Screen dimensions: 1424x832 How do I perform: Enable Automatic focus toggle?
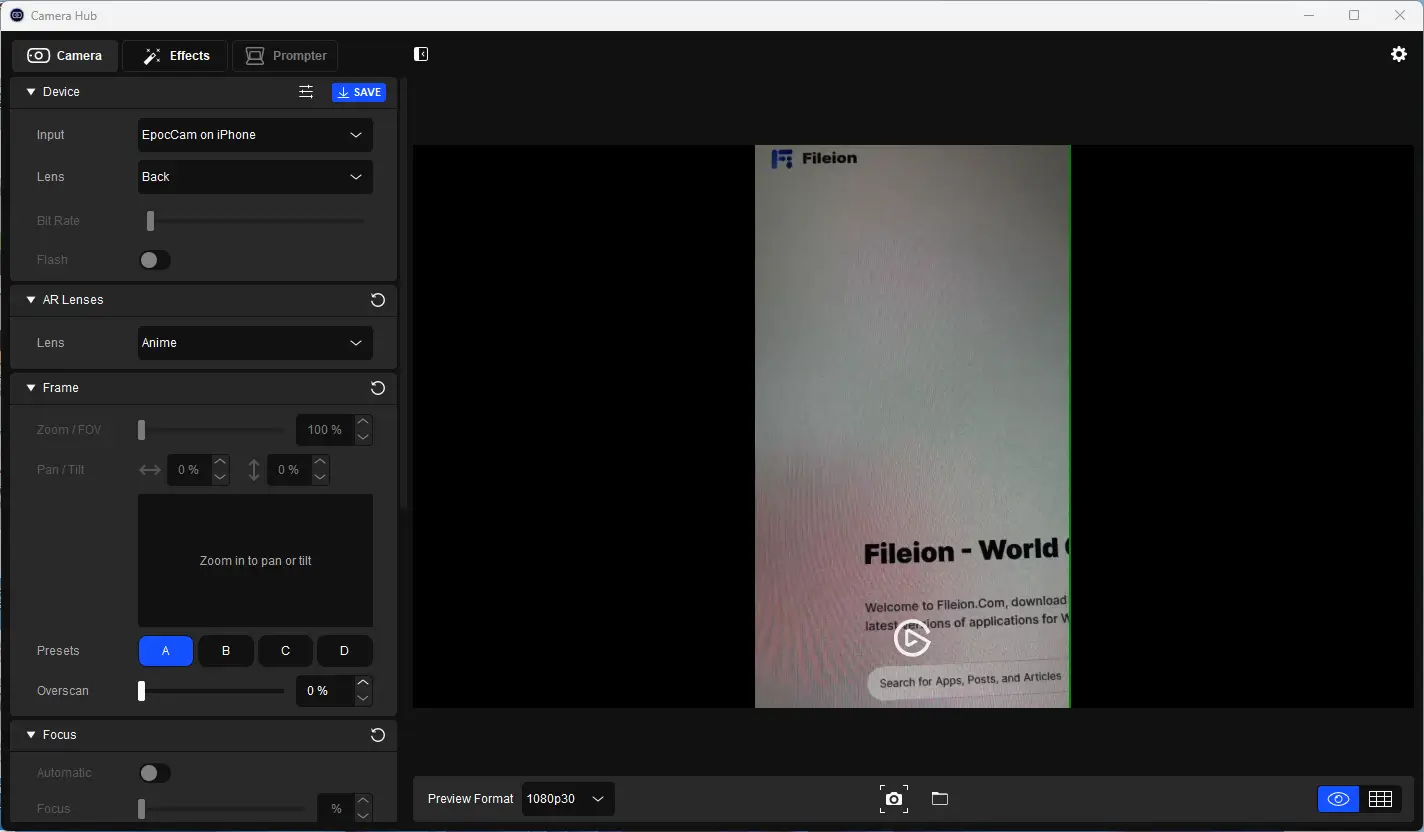(154, 773)
